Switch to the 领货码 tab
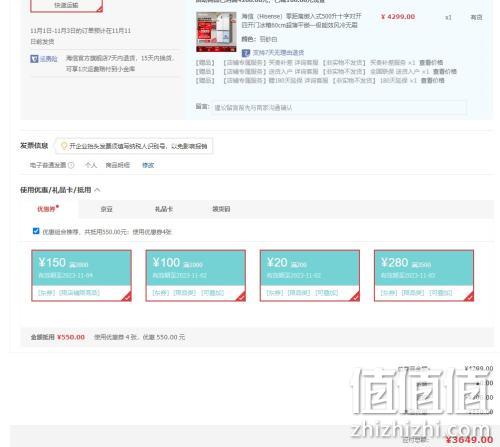The height and width of the screenshot is (447, 500). coord(221,209)
